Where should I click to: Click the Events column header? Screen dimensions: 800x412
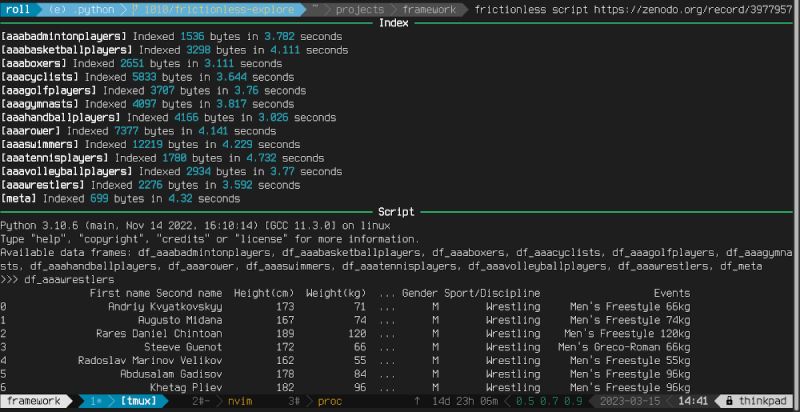click(x=672, y=293)
